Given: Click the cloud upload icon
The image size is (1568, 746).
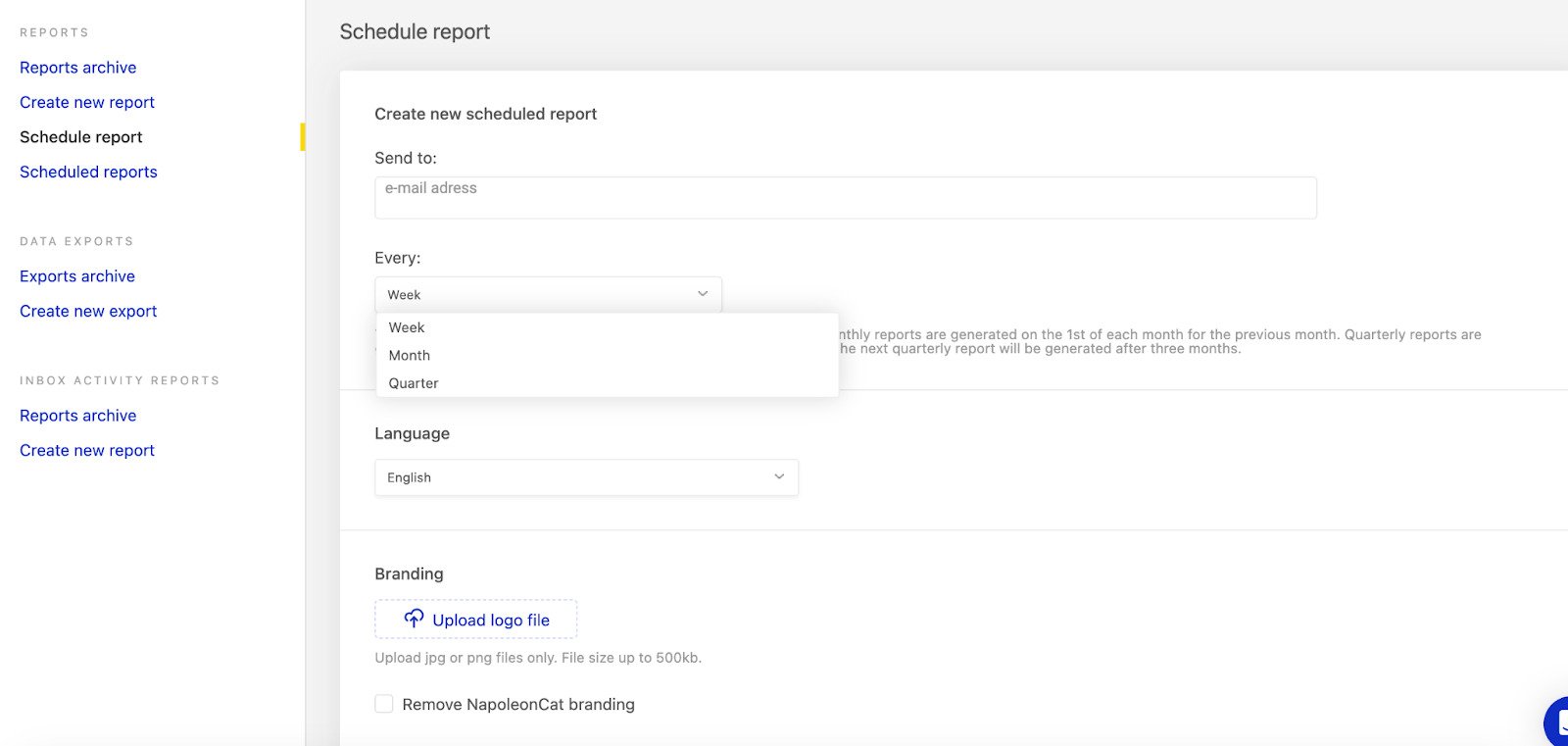Looking at the screenshot, I should (414, 619).
